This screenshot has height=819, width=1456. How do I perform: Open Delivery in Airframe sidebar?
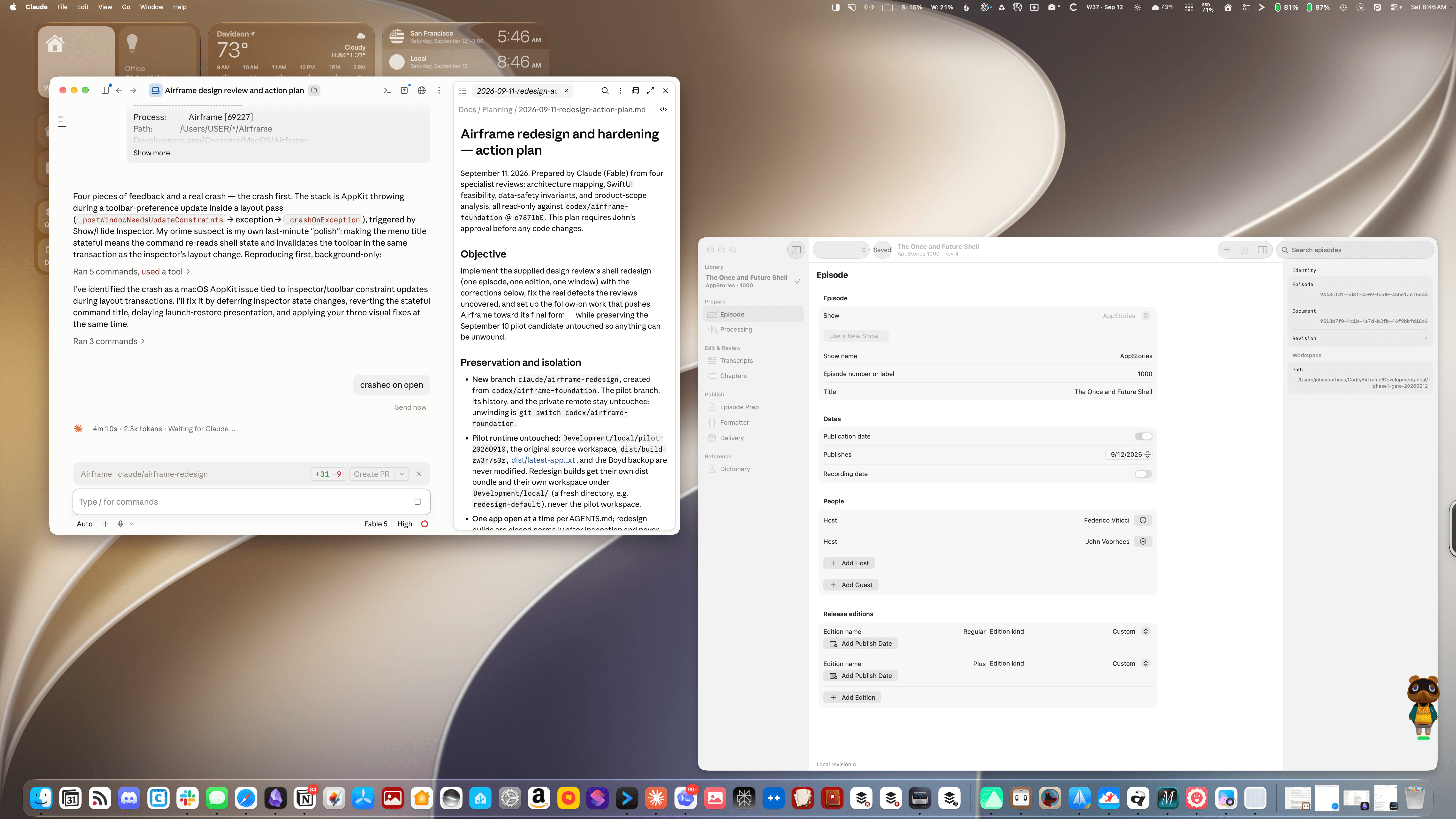[x=753, y=438]
